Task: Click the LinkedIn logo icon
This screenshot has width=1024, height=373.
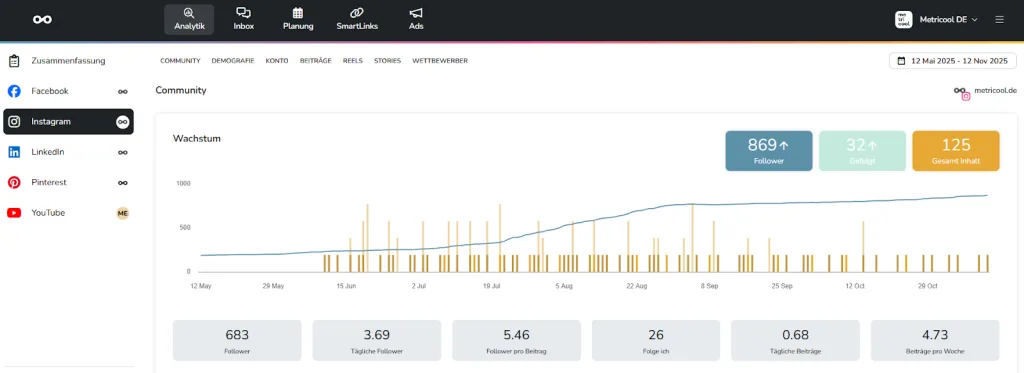Action: 14,152
